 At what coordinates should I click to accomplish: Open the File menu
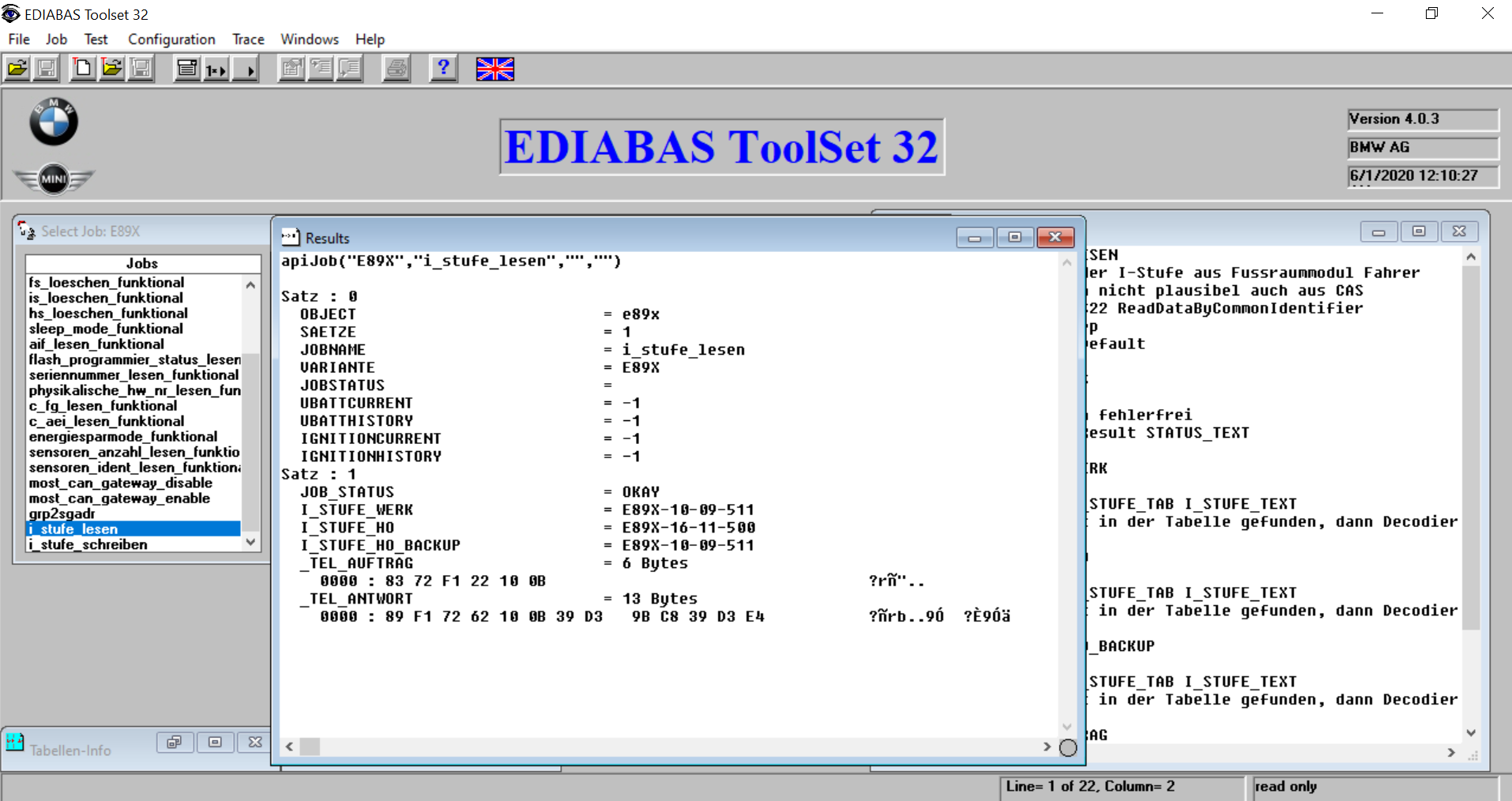[19, 39]
